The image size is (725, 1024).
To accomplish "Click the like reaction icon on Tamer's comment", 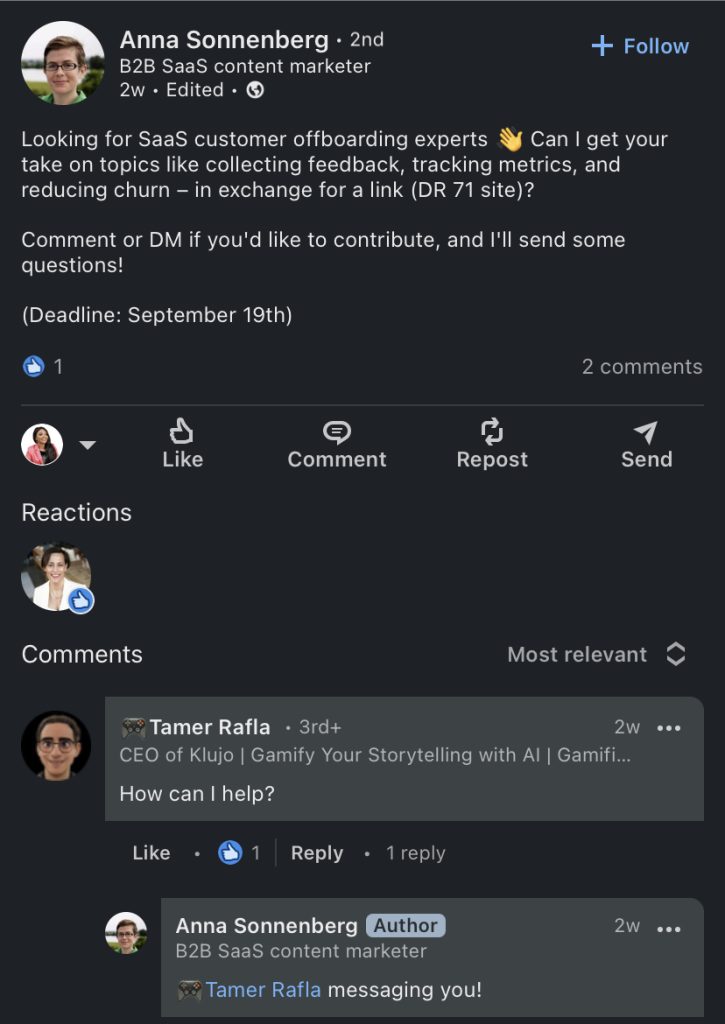I will 231,853.
